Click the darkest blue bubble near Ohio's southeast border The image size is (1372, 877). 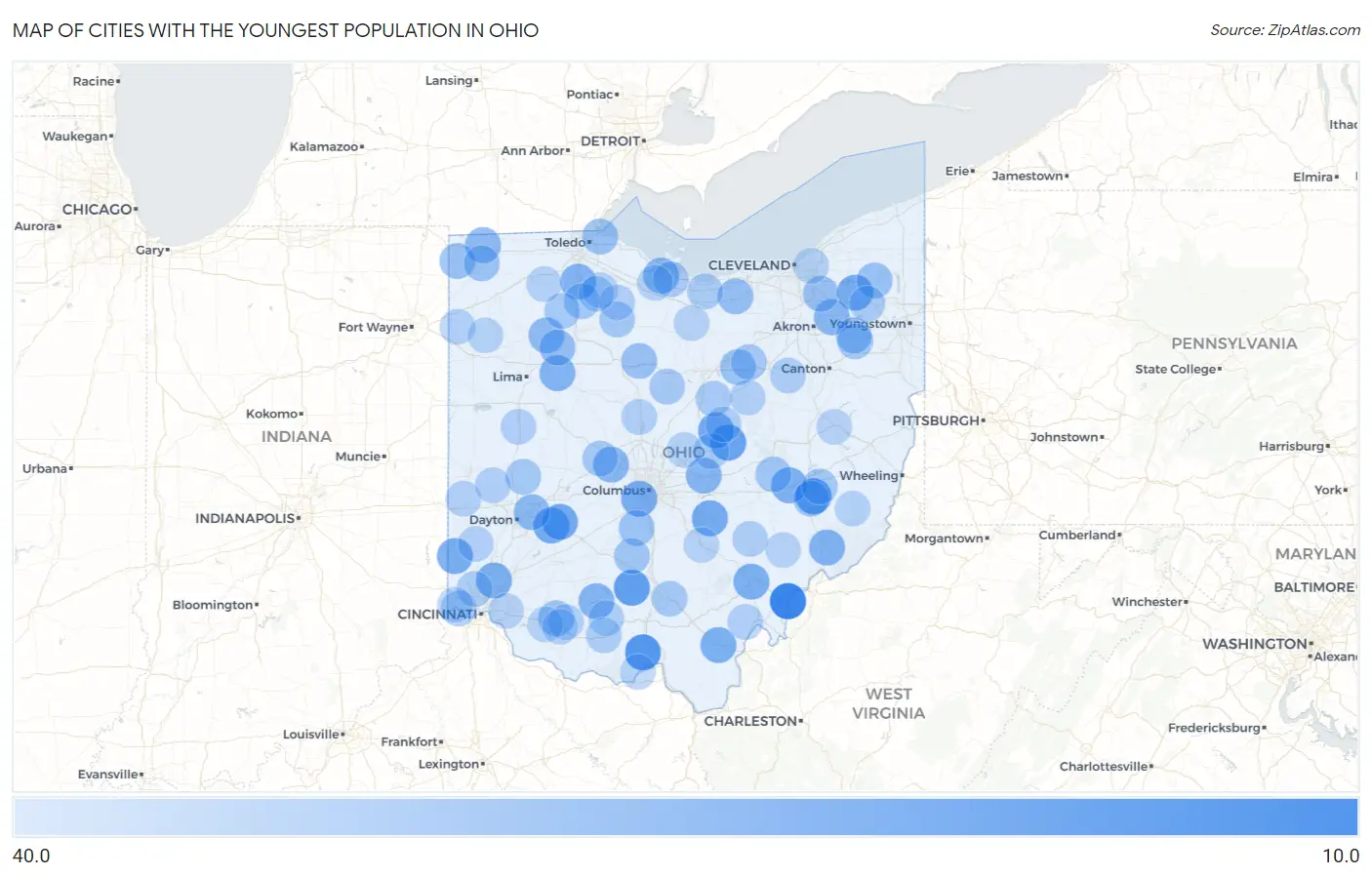pos(787,601)
